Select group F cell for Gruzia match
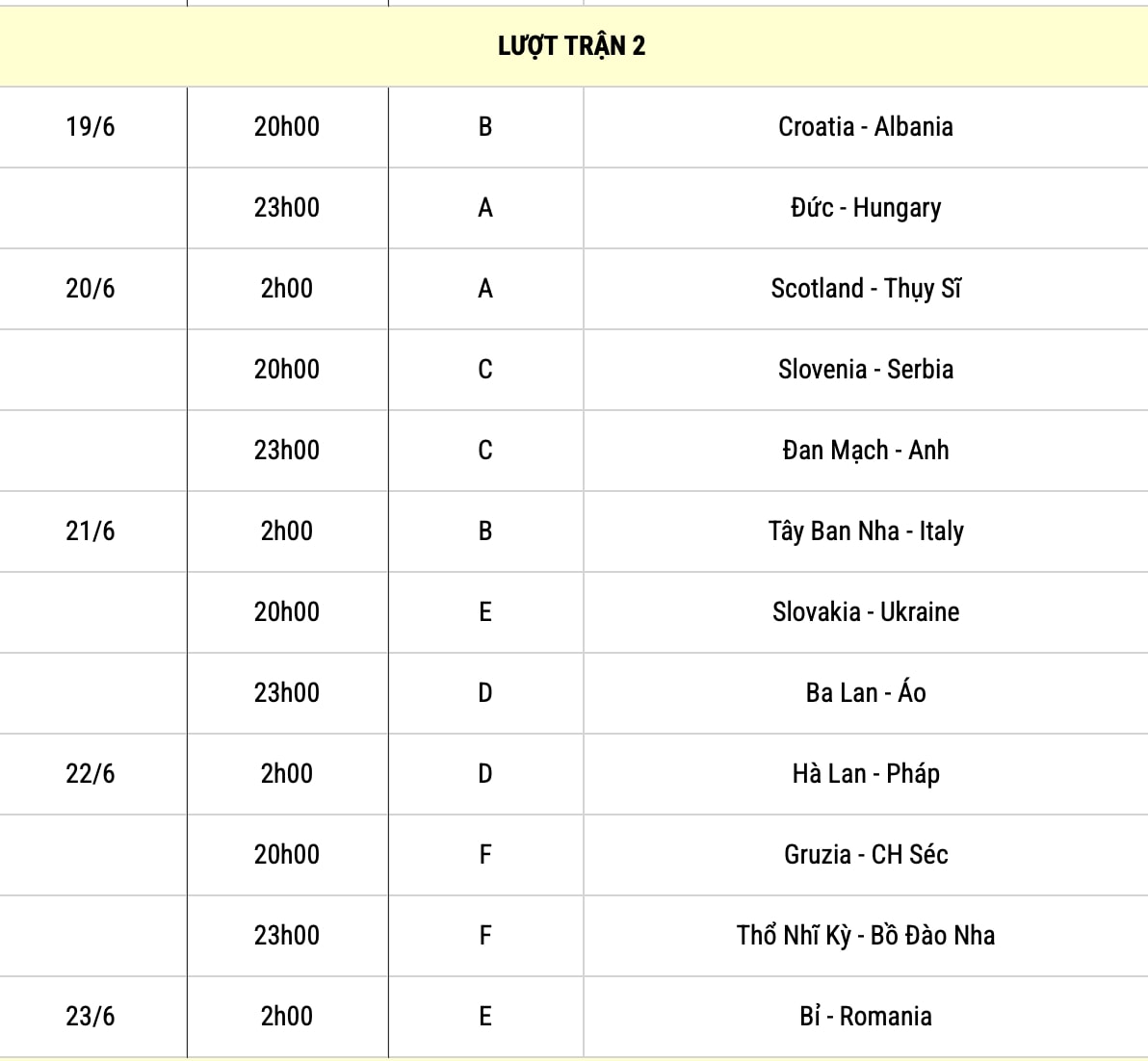Image resolution: width=1148 pixels, height=1061 pixels. tap(485, 855)
